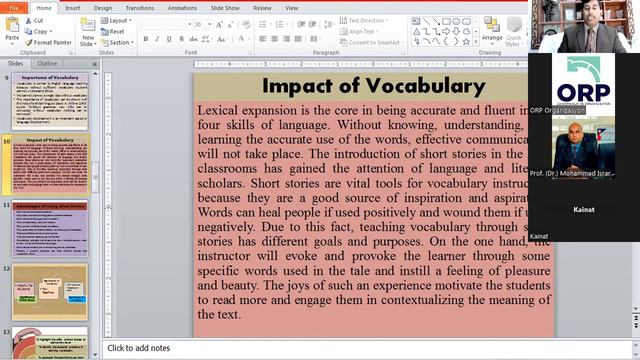
Task: Decrease font size with Shrink Font
Action: (230, 25)
